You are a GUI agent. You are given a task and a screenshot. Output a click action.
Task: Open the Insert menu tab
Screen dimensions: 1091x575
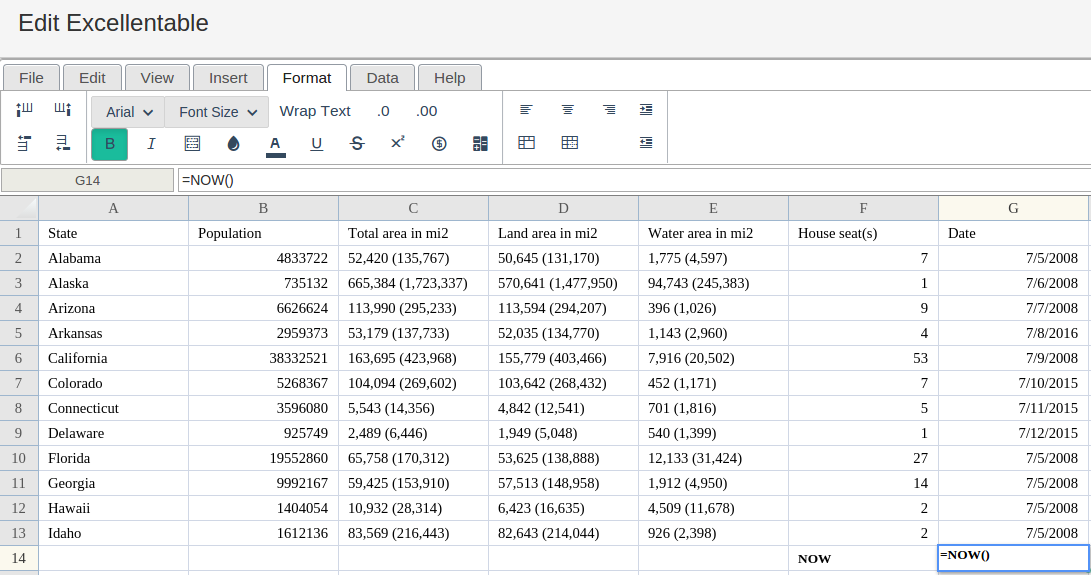tap(228, 78)
